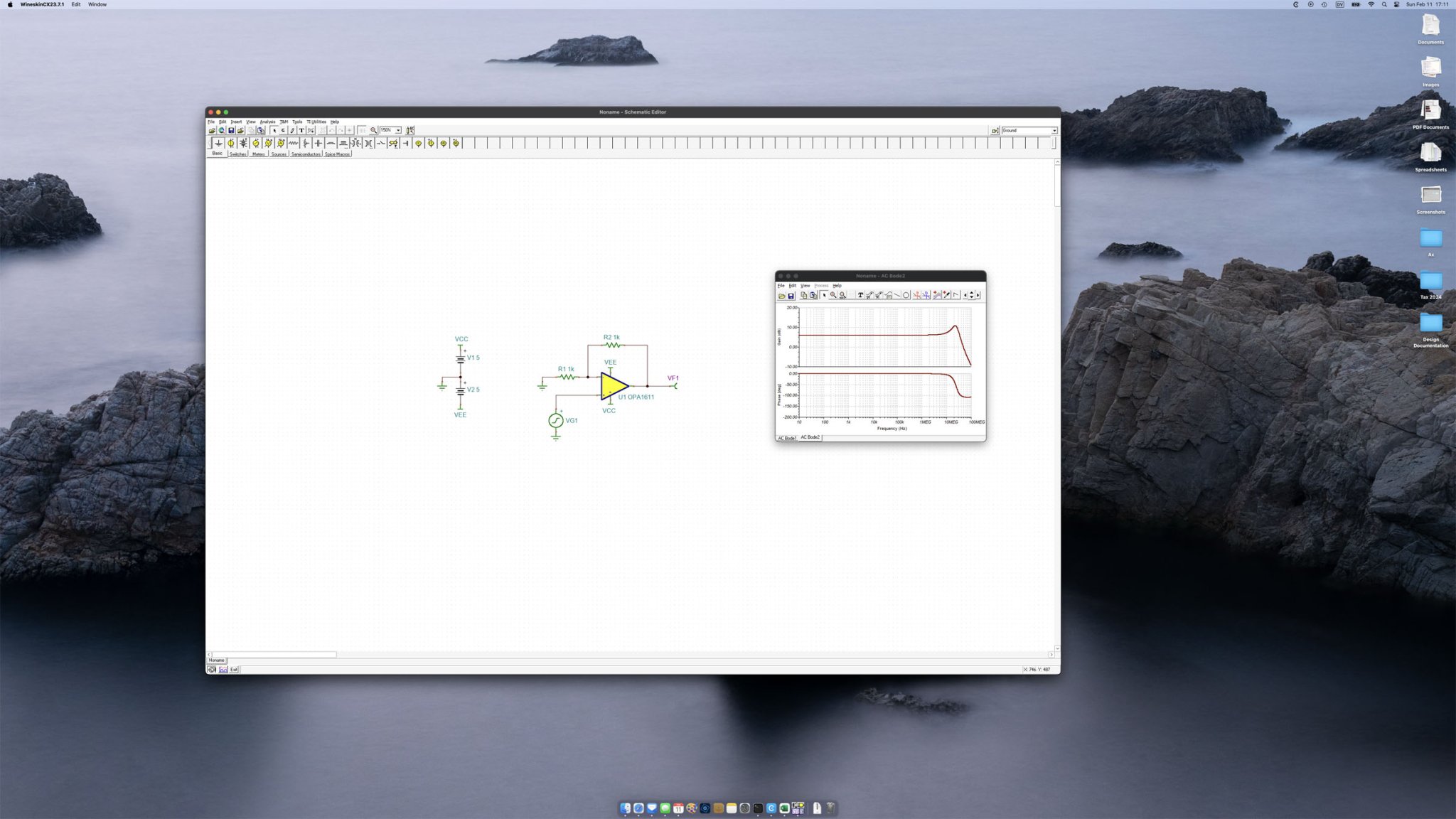This screenshot has width=1456, height=819.
Task: Open Finder from the Dock
Action: pyautogui.click(x=625, y=808)
